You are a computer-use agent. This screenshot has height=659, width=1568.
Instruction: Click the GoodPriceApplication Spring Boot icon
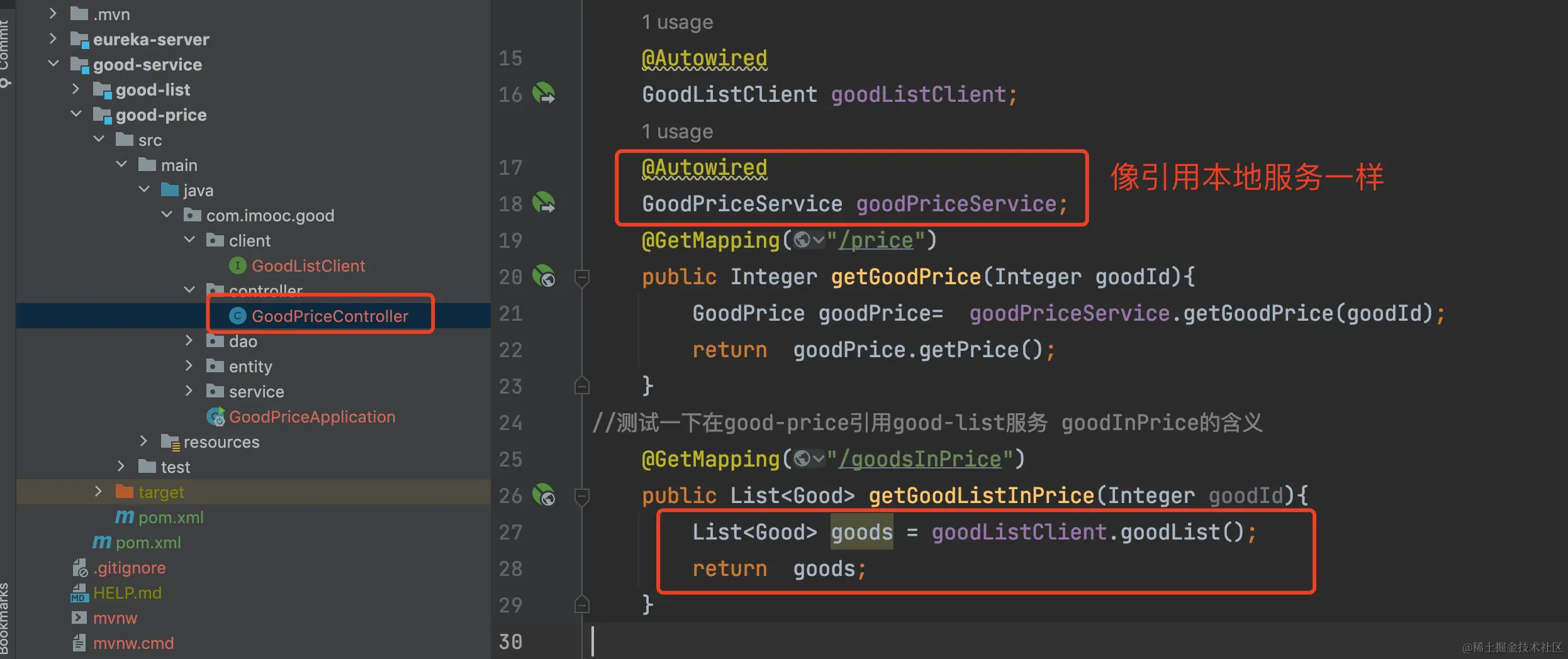[215, 416]
